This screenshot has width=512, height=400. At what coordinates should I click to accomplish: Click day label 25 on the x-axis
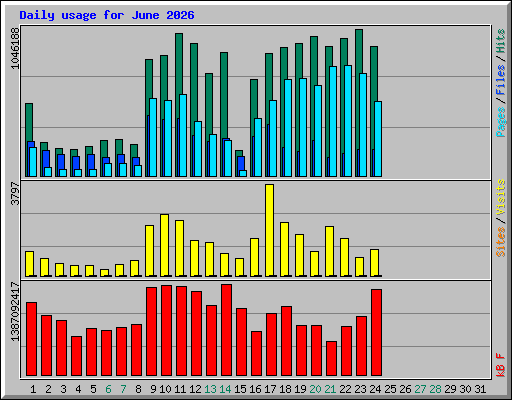point(390,389)
